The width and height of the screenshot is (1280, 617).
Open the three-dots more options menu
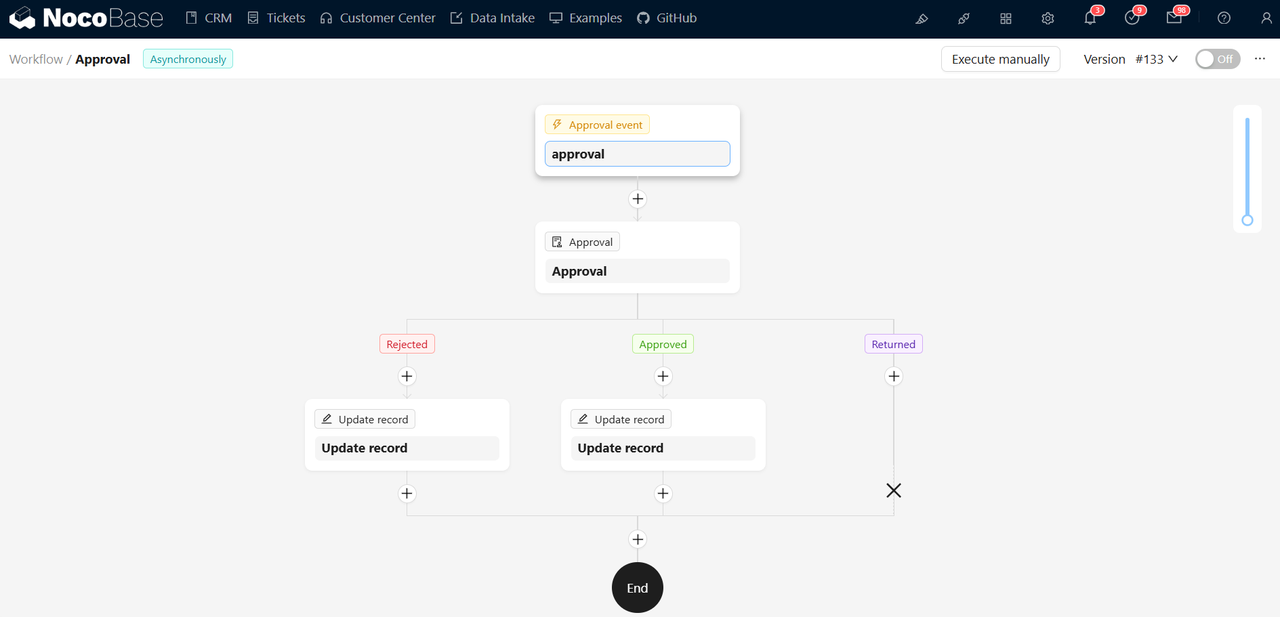[1260, 59]
